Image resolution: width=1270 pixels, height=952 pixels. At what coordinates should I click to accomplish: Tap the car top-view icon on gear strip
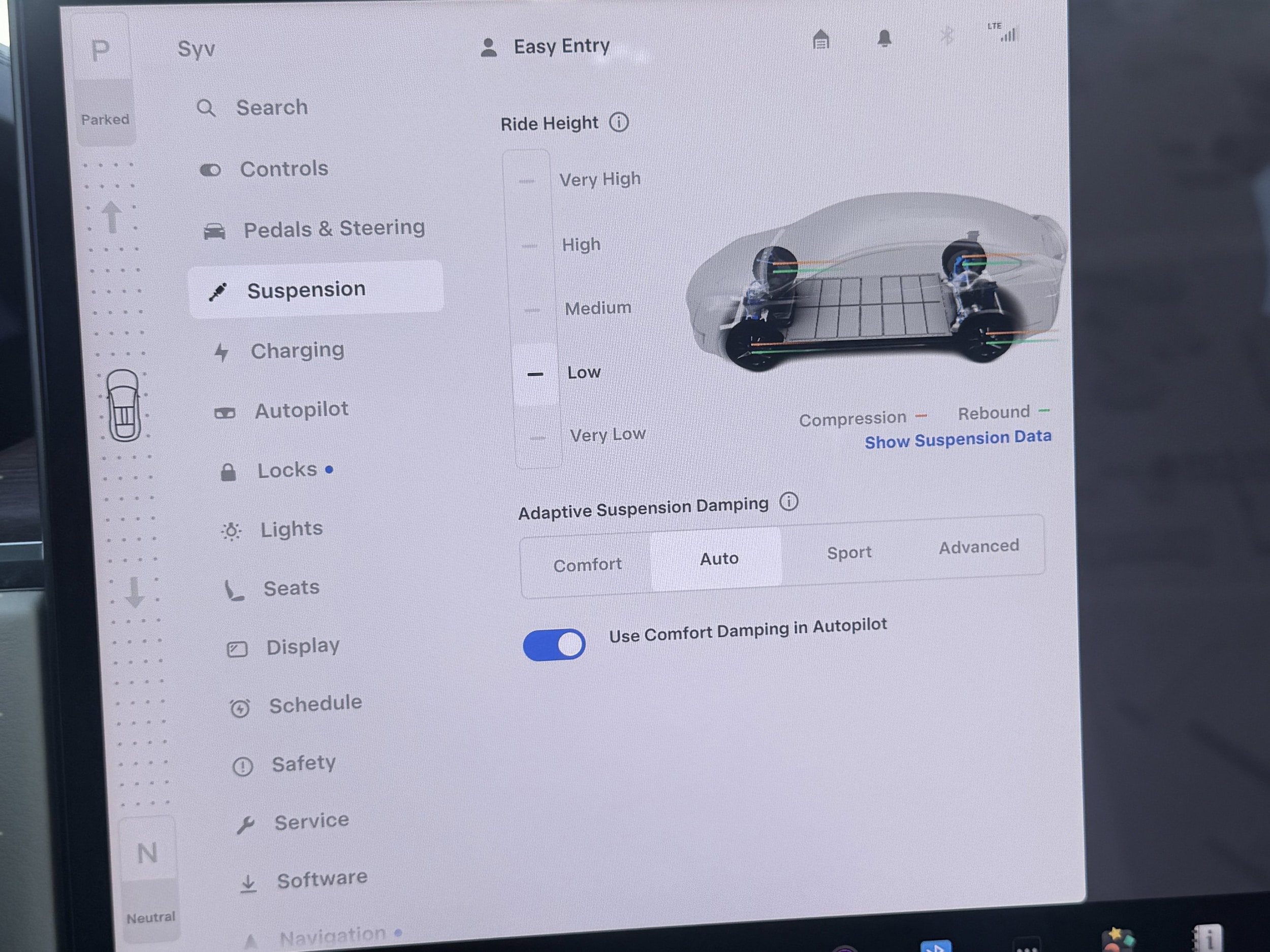(124, 406)
